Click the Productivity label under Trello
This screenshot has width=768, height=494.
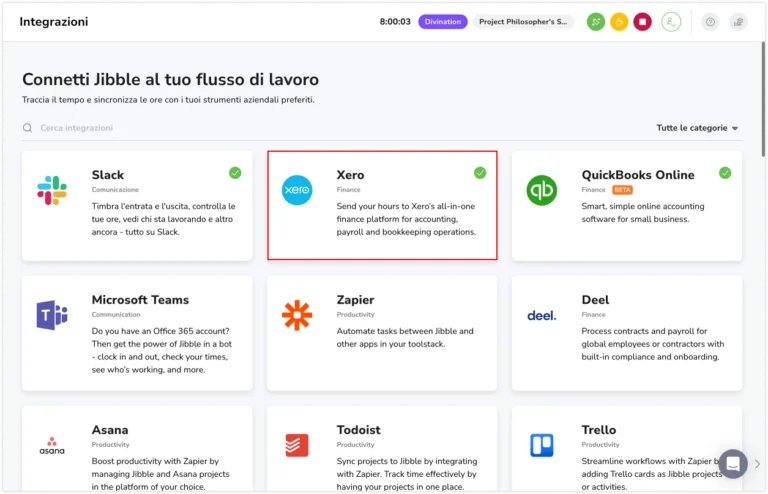click(600, 445)
